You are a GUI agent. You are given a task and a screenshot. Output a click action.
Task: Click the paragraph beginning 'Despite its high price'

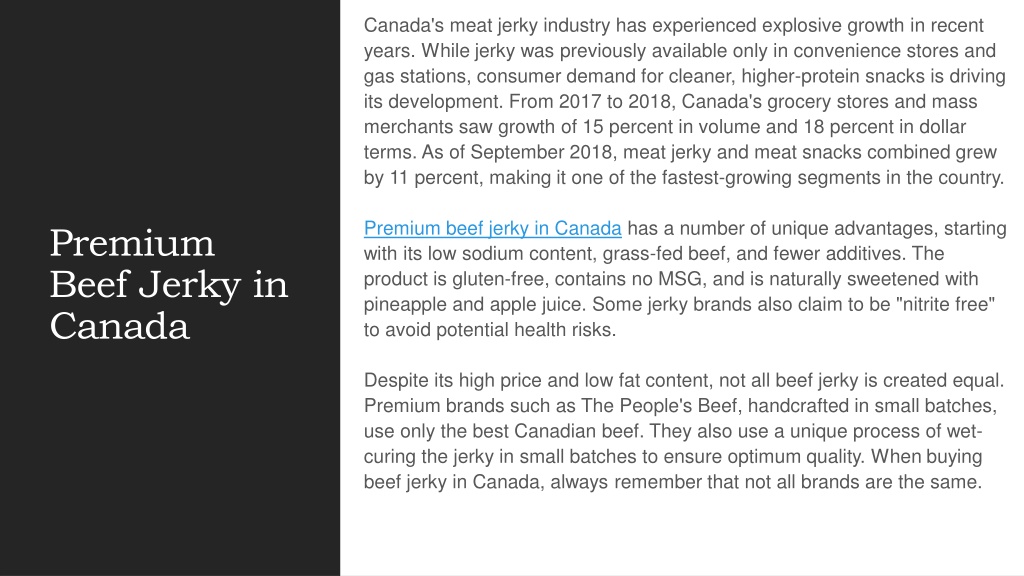(x=684, y=431)
